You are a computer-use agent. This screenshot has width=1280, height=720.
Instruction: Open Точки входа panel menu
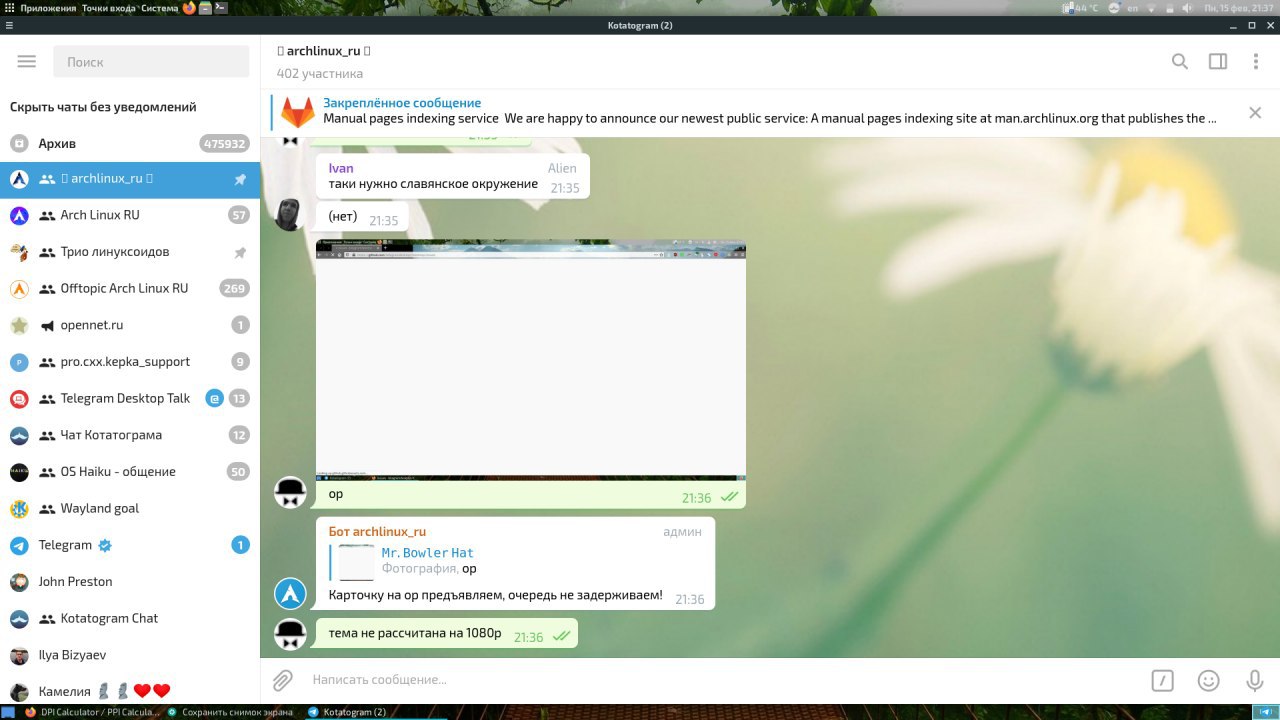coord(110,8)
